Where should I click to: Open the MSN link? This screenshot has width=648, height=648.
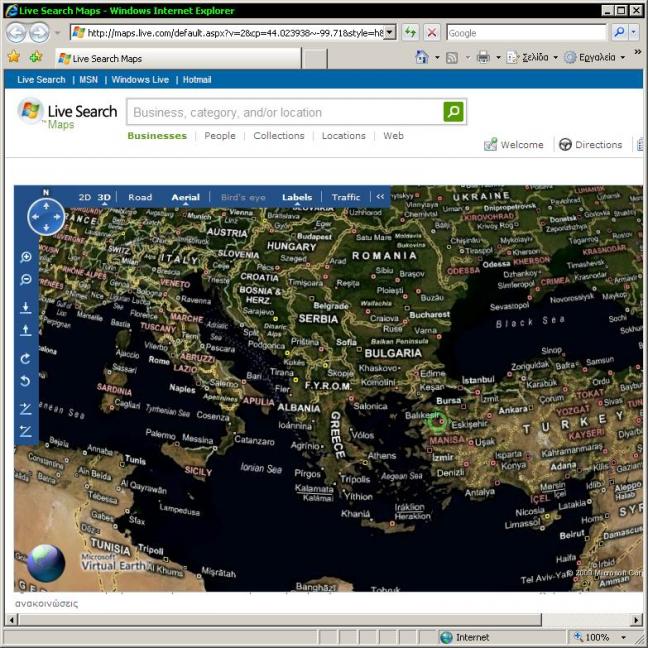[x=88, y=80]
